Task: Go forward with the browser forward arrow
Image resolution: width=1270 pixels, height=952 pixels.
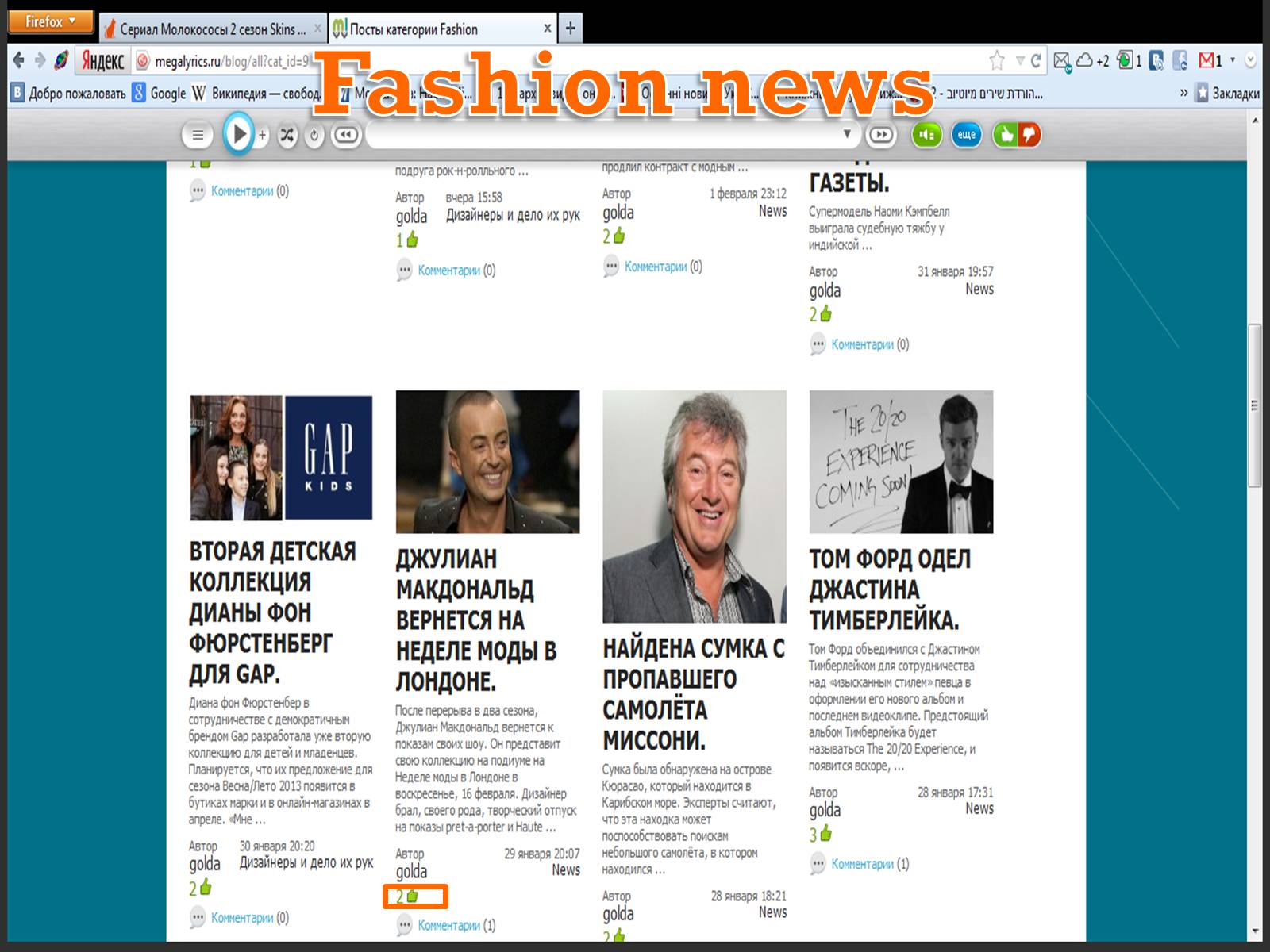Action: (40, 60)
